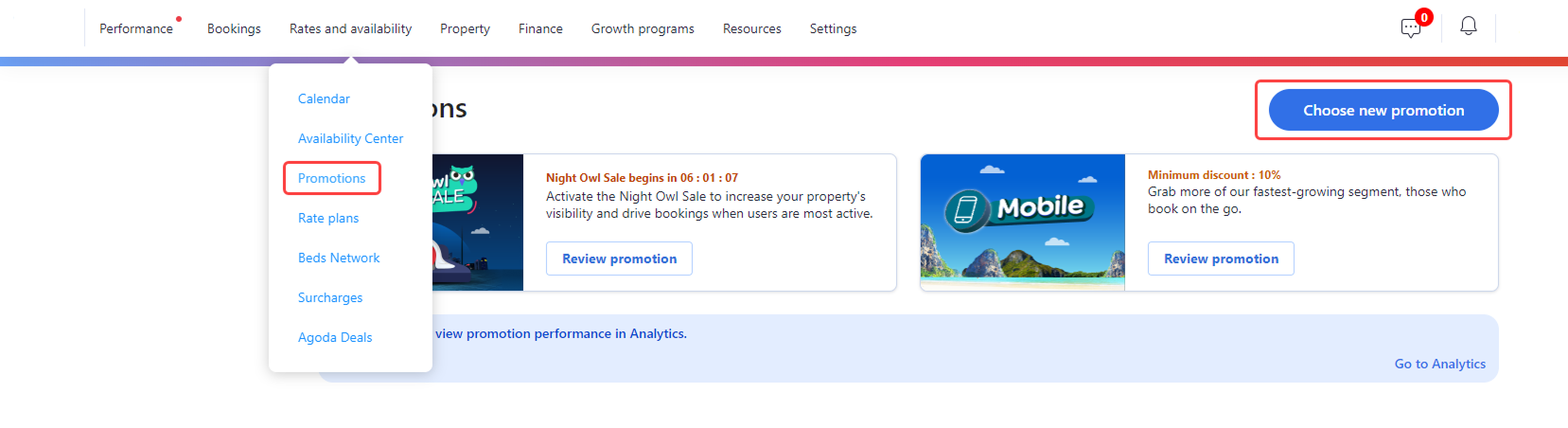Review the Mobile promotion

1221,259
